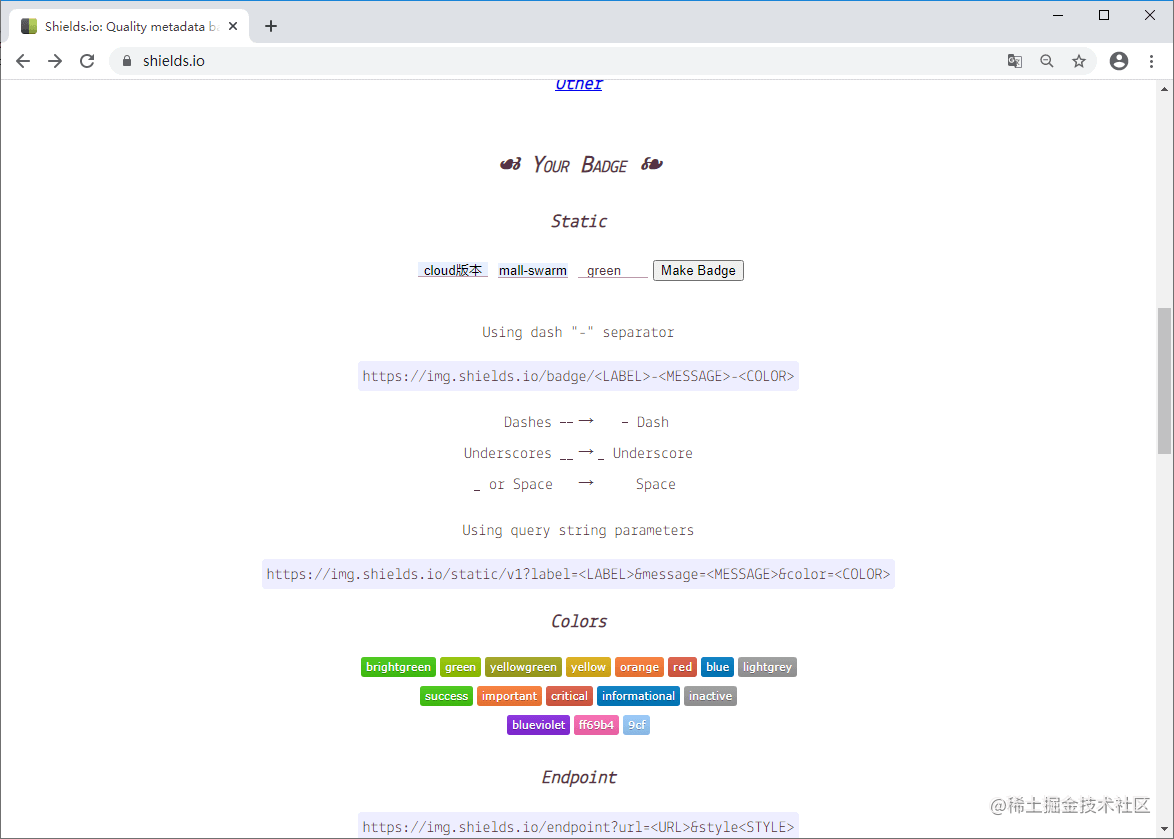
Task: Click the Make Badge button
Action: pos(698,270)
